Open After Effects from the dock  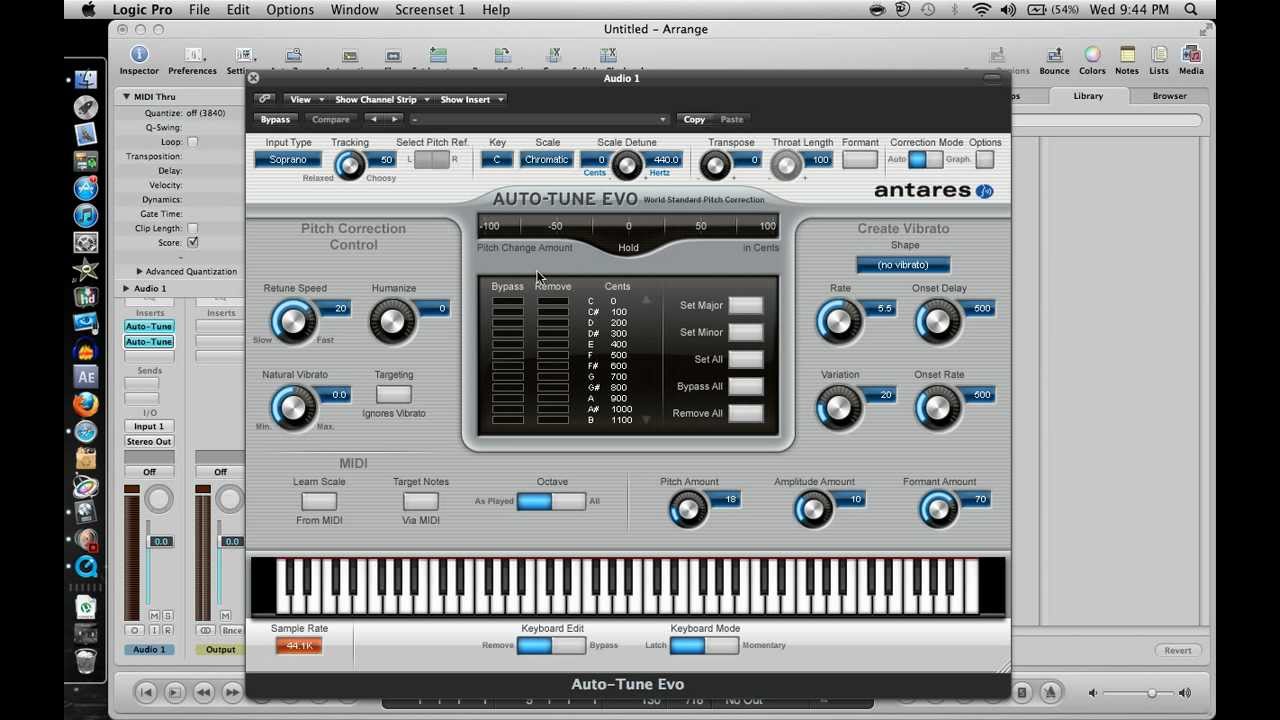(x=86, y=377)
